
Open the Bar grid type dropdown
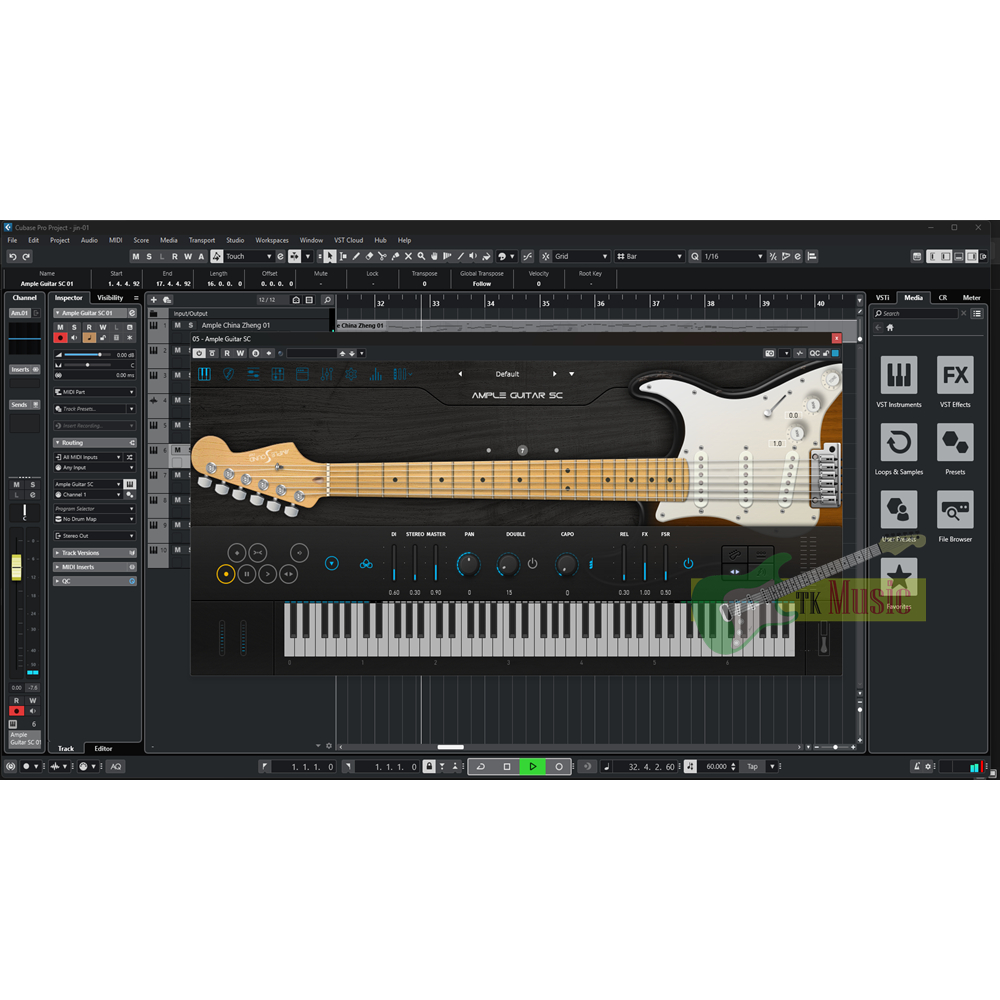point(649,256)
